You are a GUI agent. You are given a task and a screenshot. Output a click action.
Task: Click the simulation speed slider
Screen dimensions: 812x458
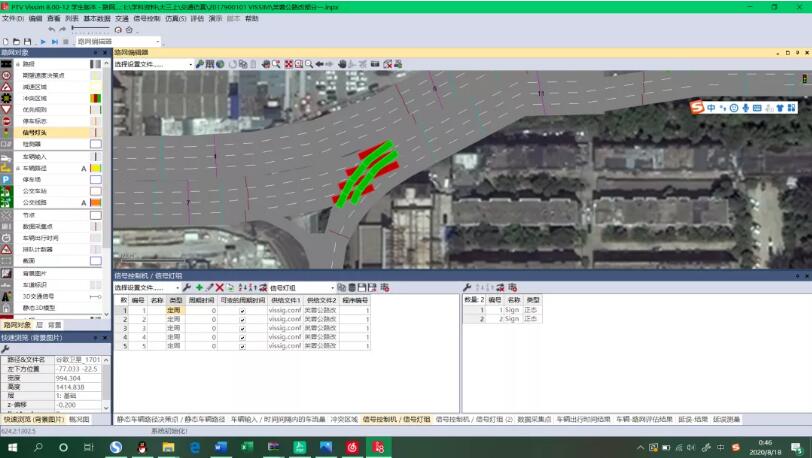91,28
